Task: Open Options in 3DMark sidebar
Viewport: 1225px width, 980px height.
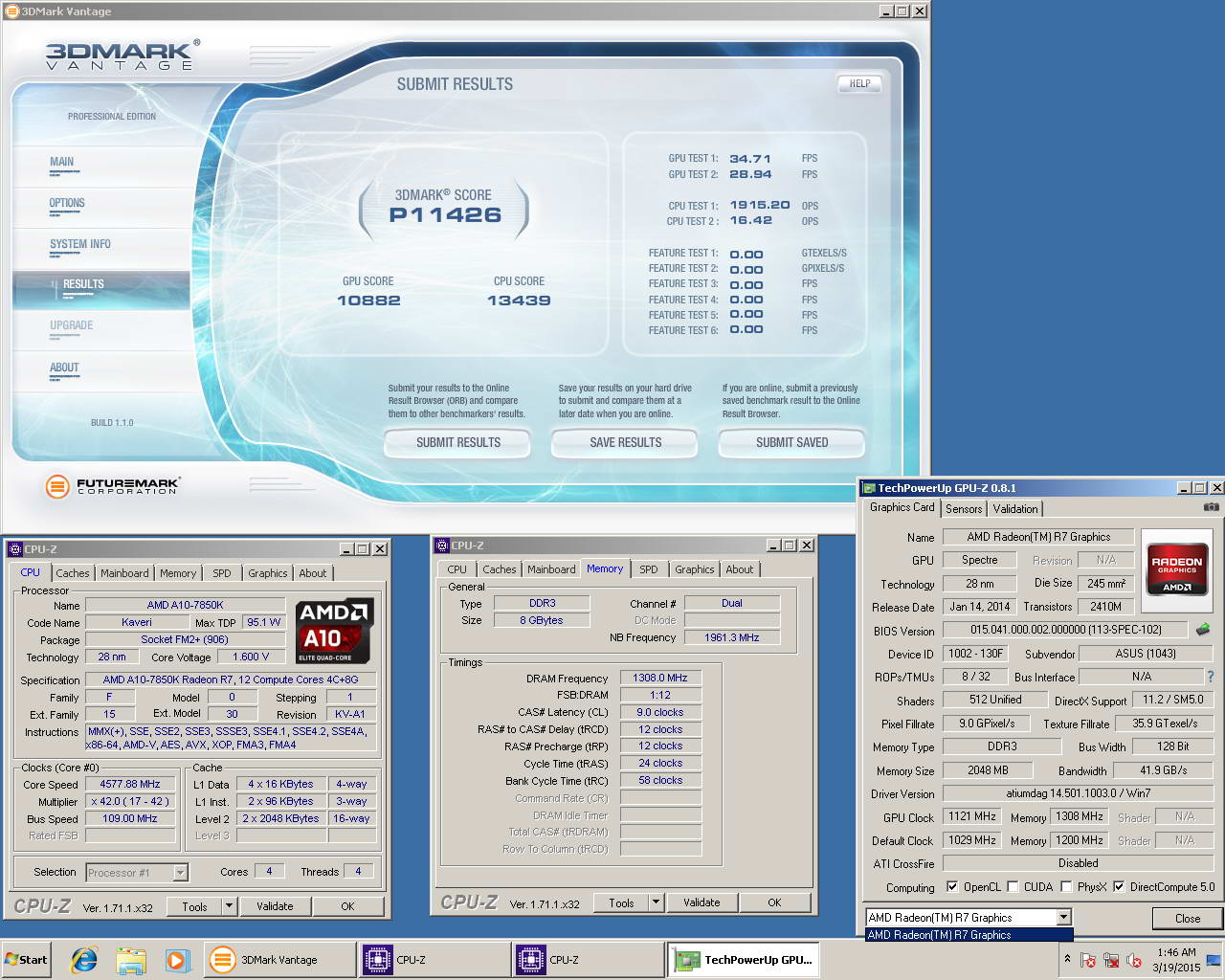Action: 67,204
